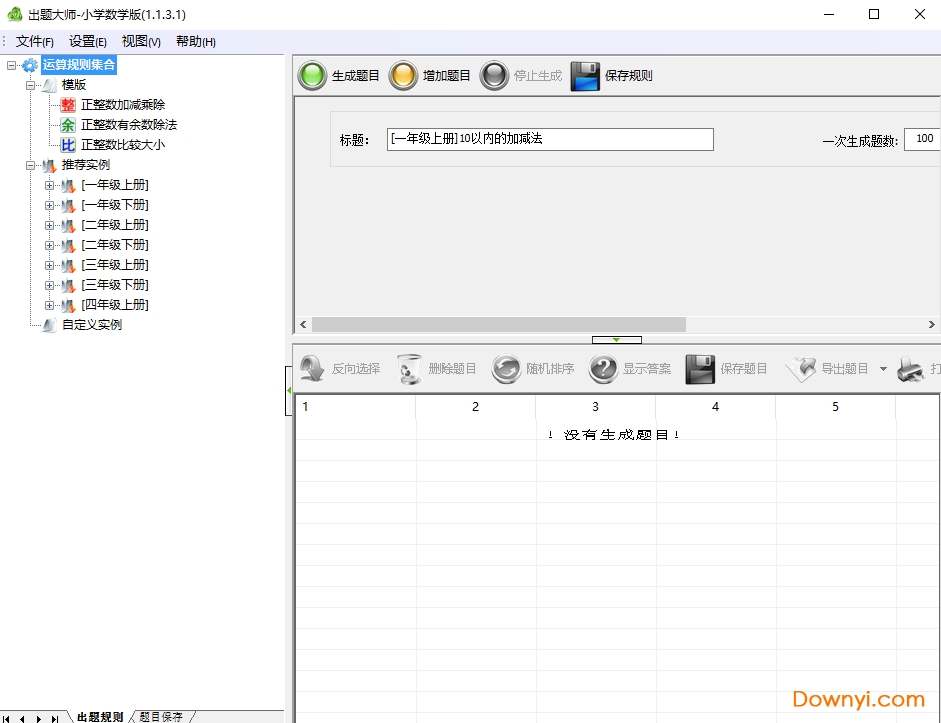Click the yellow 增加题目 add questions icon

click(403, 76)
